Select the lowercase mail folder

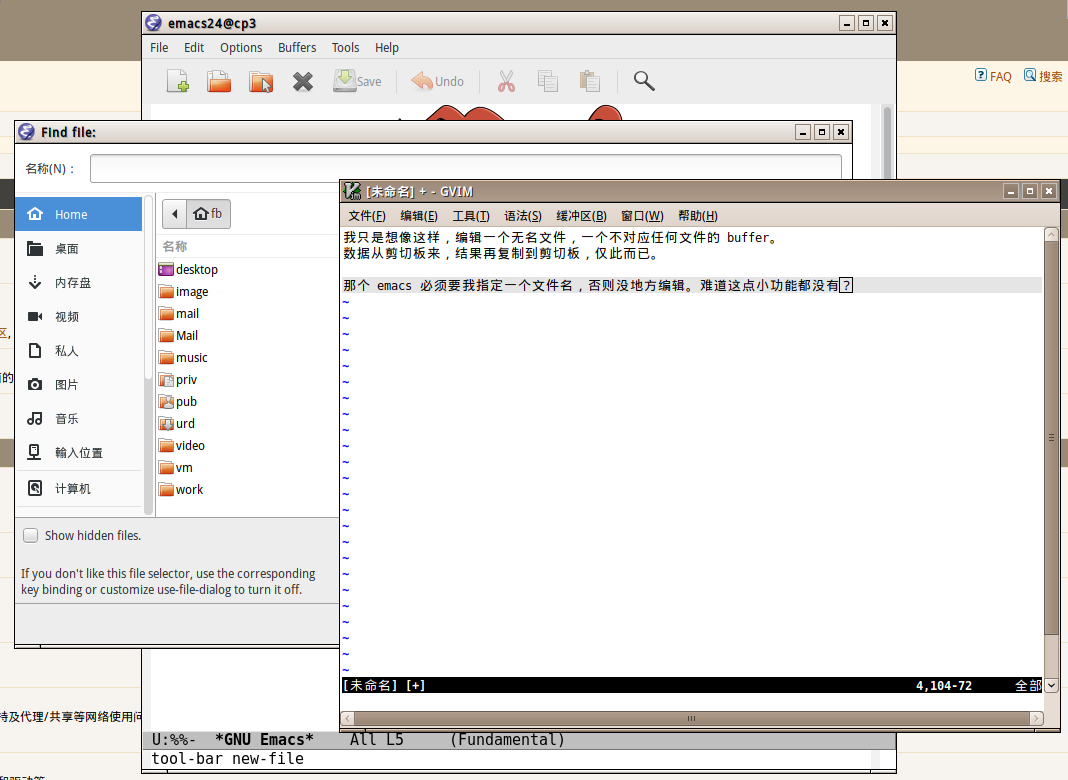point(178,313)
